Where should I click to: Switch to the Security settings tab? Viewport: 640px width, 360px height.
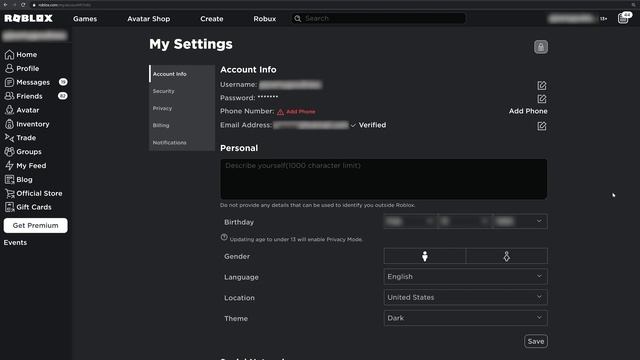coord(182,91)
